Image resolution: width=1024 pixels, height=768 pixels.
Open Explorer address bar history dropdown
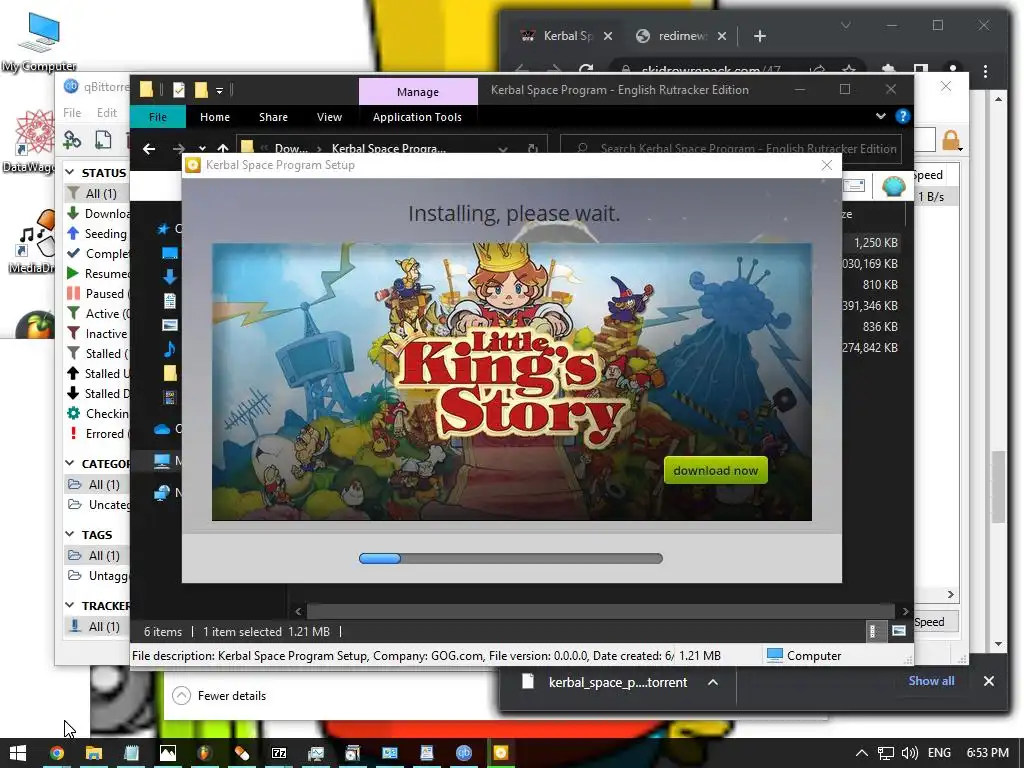[503, 149]
